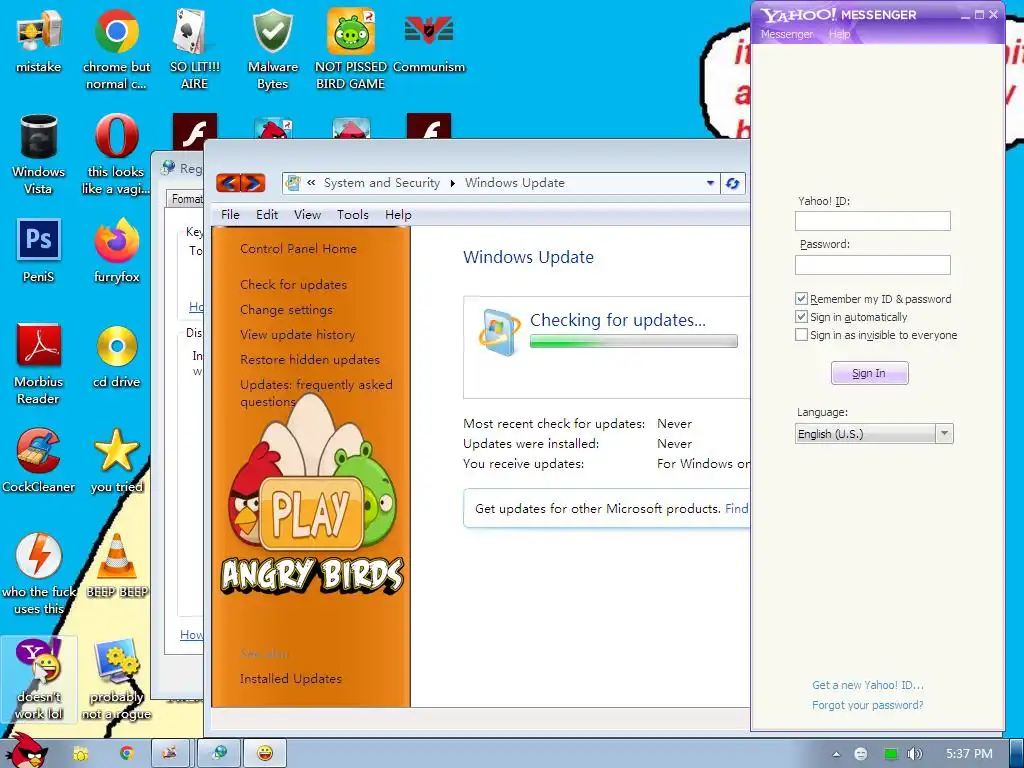Click Find link for other Microsoft products

click(737, 508)
